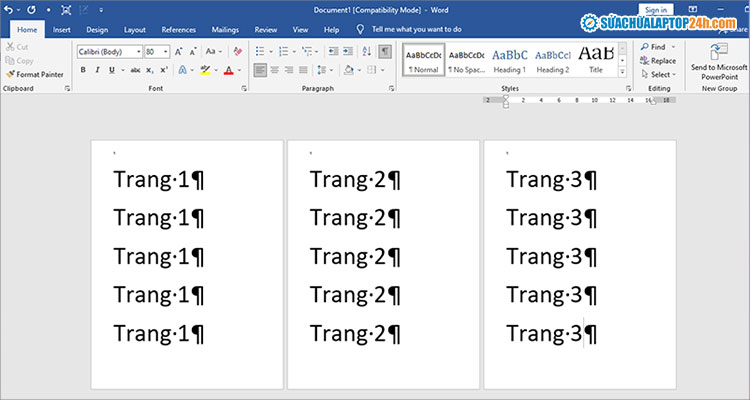Toggle Show/Hide paragraph marks
This screenshot has width=750, height=400.
[384, 51]
